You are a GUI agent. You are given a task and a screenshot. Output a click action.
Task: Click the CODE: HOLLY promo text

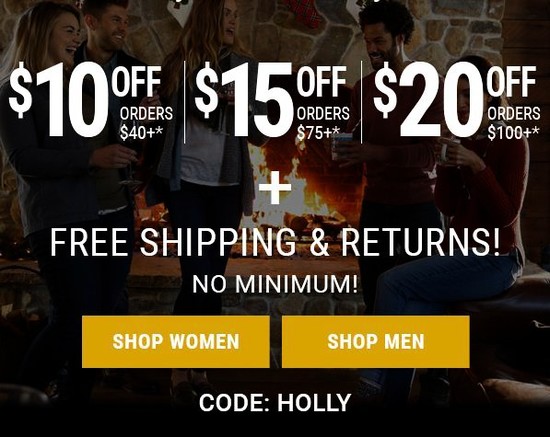tap(275, 403)
